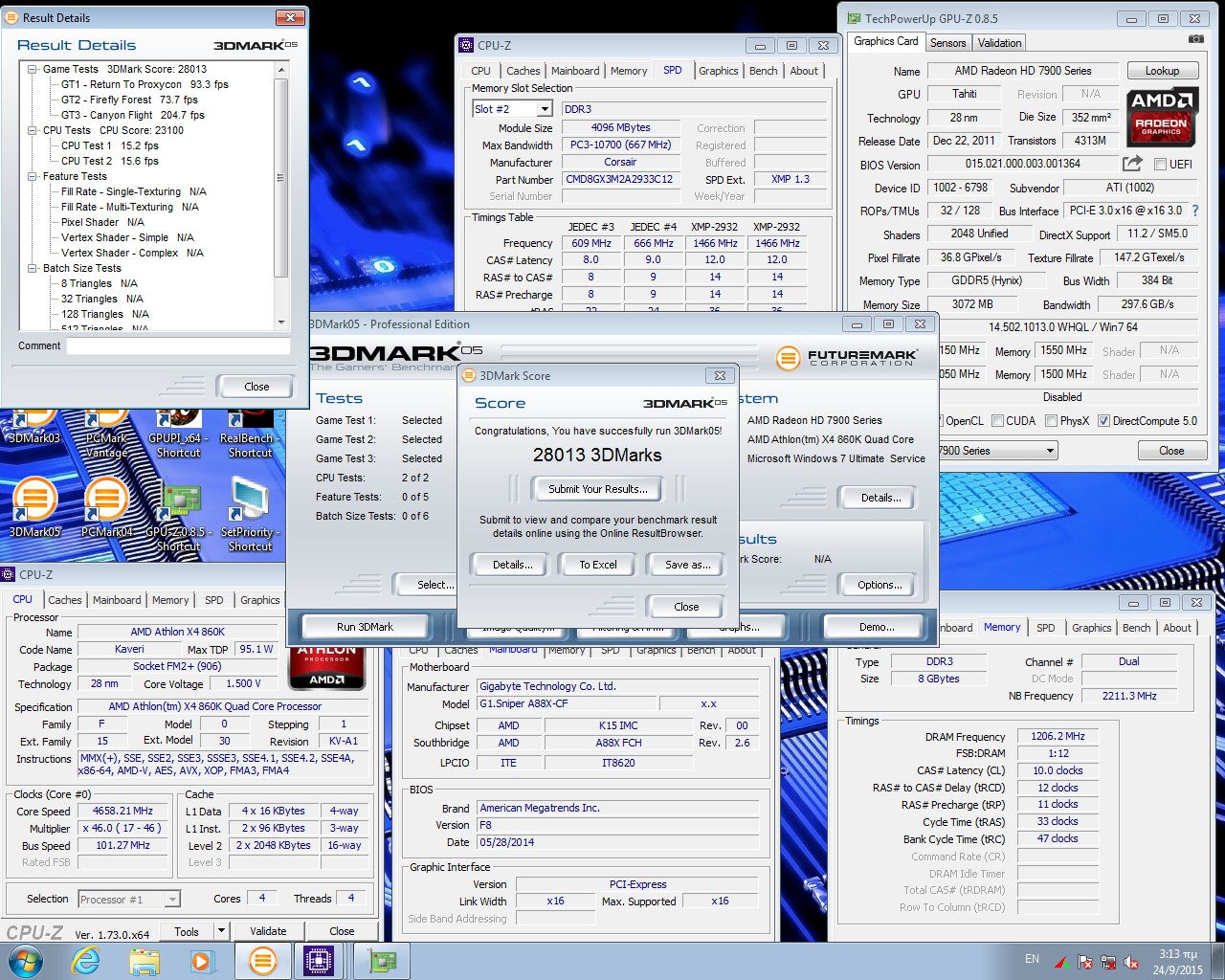Open the media player taskbar icon
Viewport: 1225px width, 980px height.
click(202, 961)
